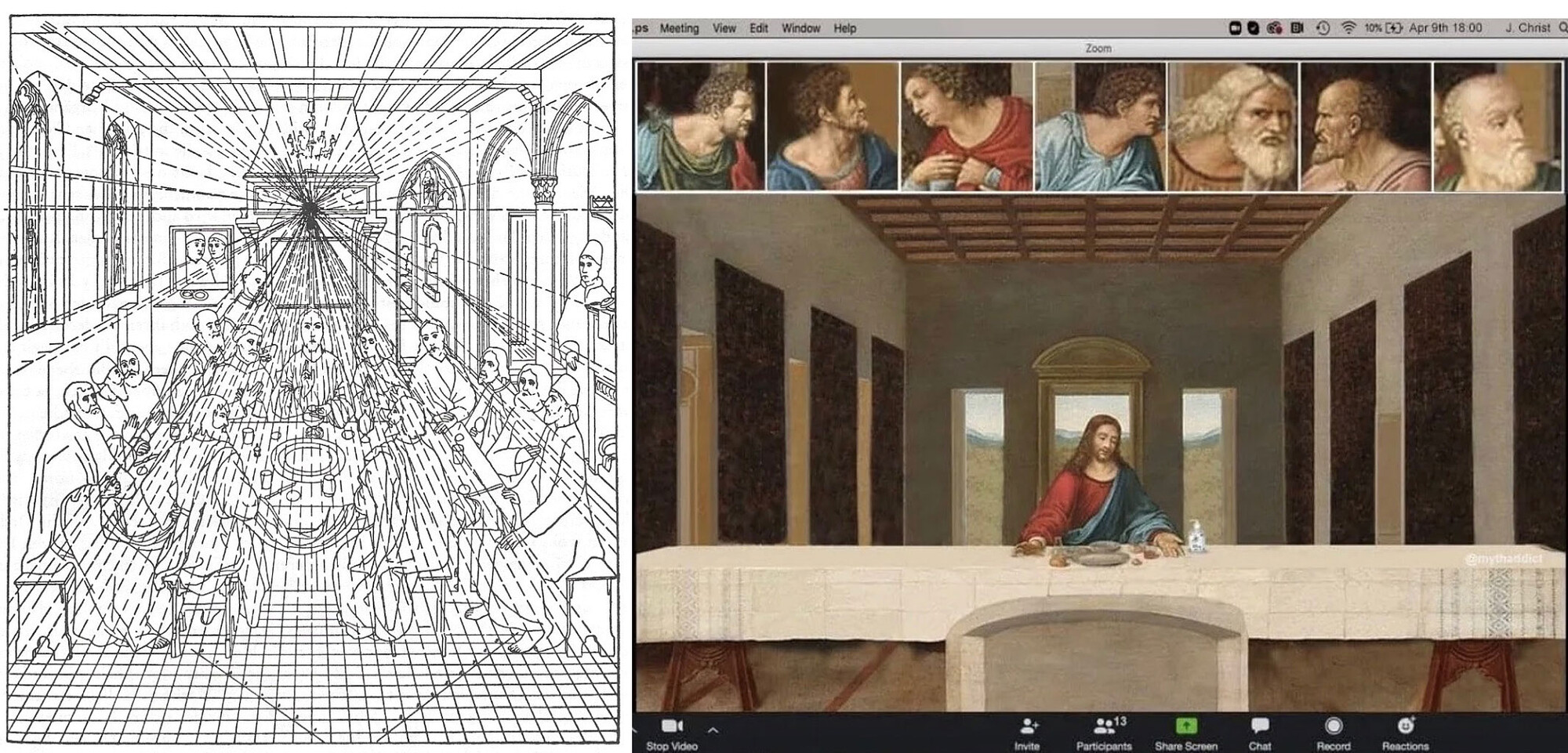Select the white-bearded participant thumbnail looking forward
Screen dimensions: 1568x753
click(x=1232, y=126)
